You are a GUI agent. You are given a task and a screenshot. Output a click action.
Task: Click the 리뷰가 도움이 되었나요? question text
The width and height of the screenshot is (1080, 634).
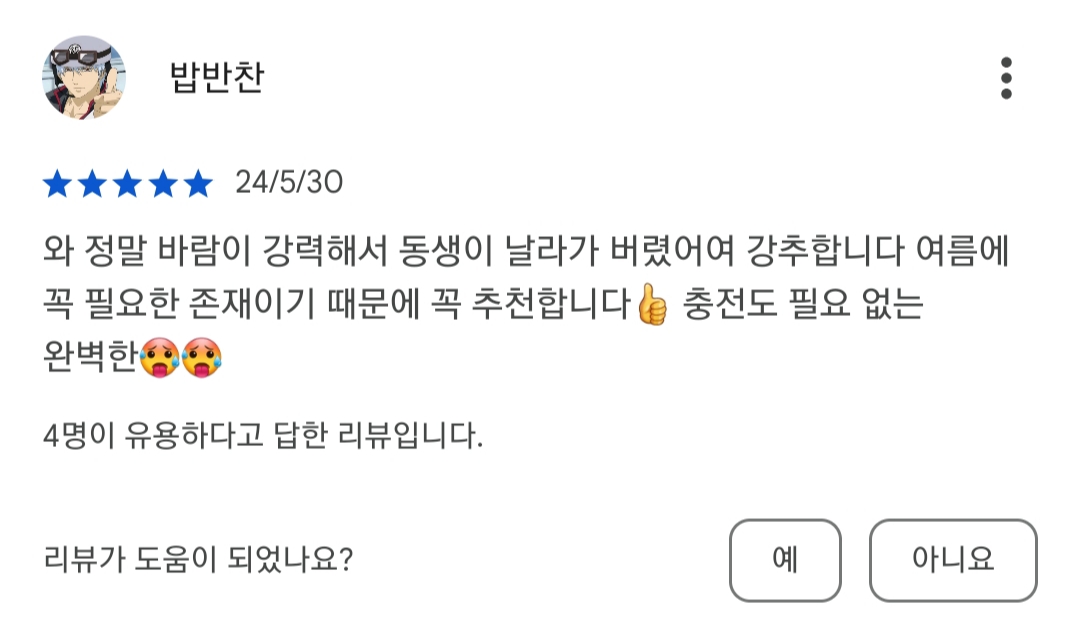(198, 558)
